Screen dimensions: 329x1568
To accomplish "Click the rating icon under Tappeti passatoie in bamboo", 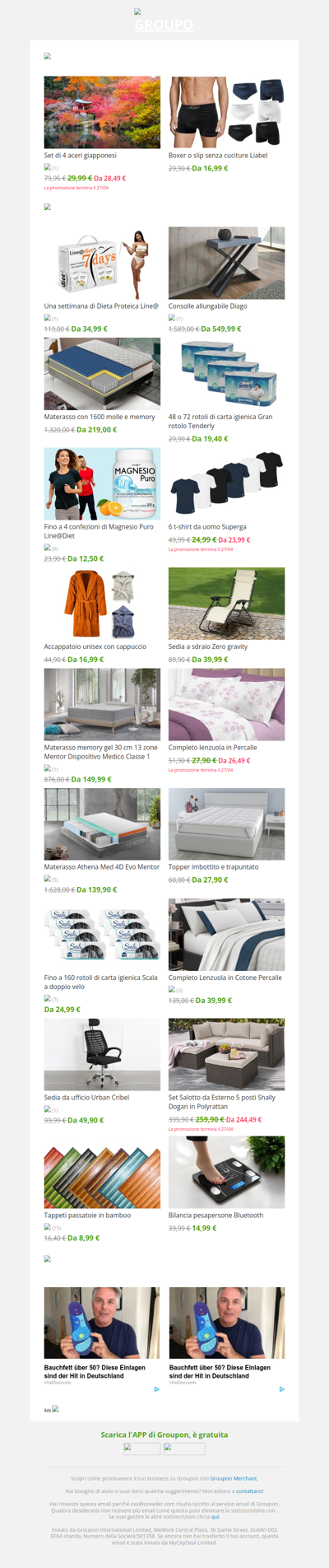I will 48,1226.
